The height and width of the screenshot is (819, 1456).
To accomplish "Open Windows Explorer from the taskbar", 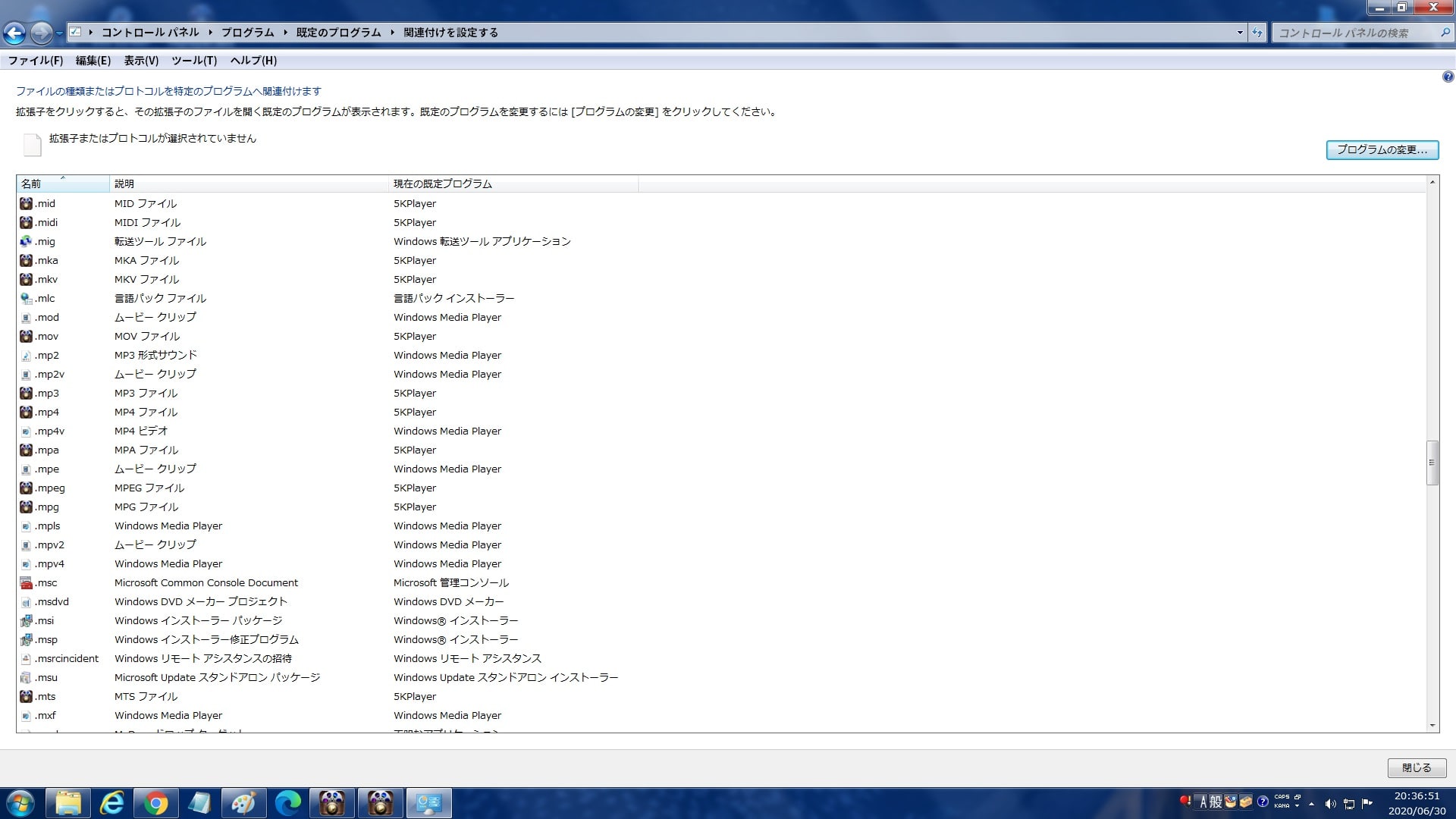I will pos(68,803).
